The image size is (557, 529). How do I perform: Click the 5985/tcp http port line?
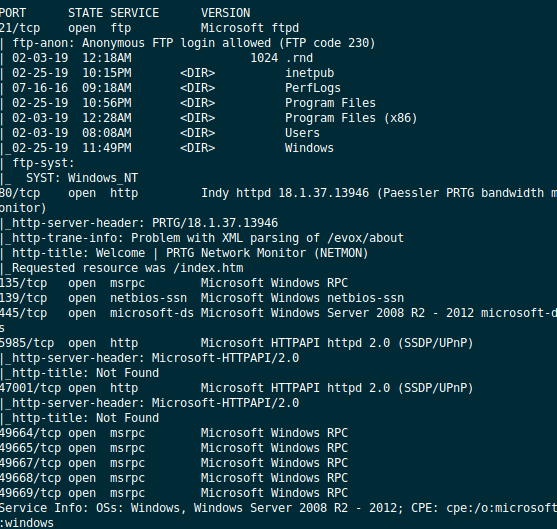pos(237,343)
